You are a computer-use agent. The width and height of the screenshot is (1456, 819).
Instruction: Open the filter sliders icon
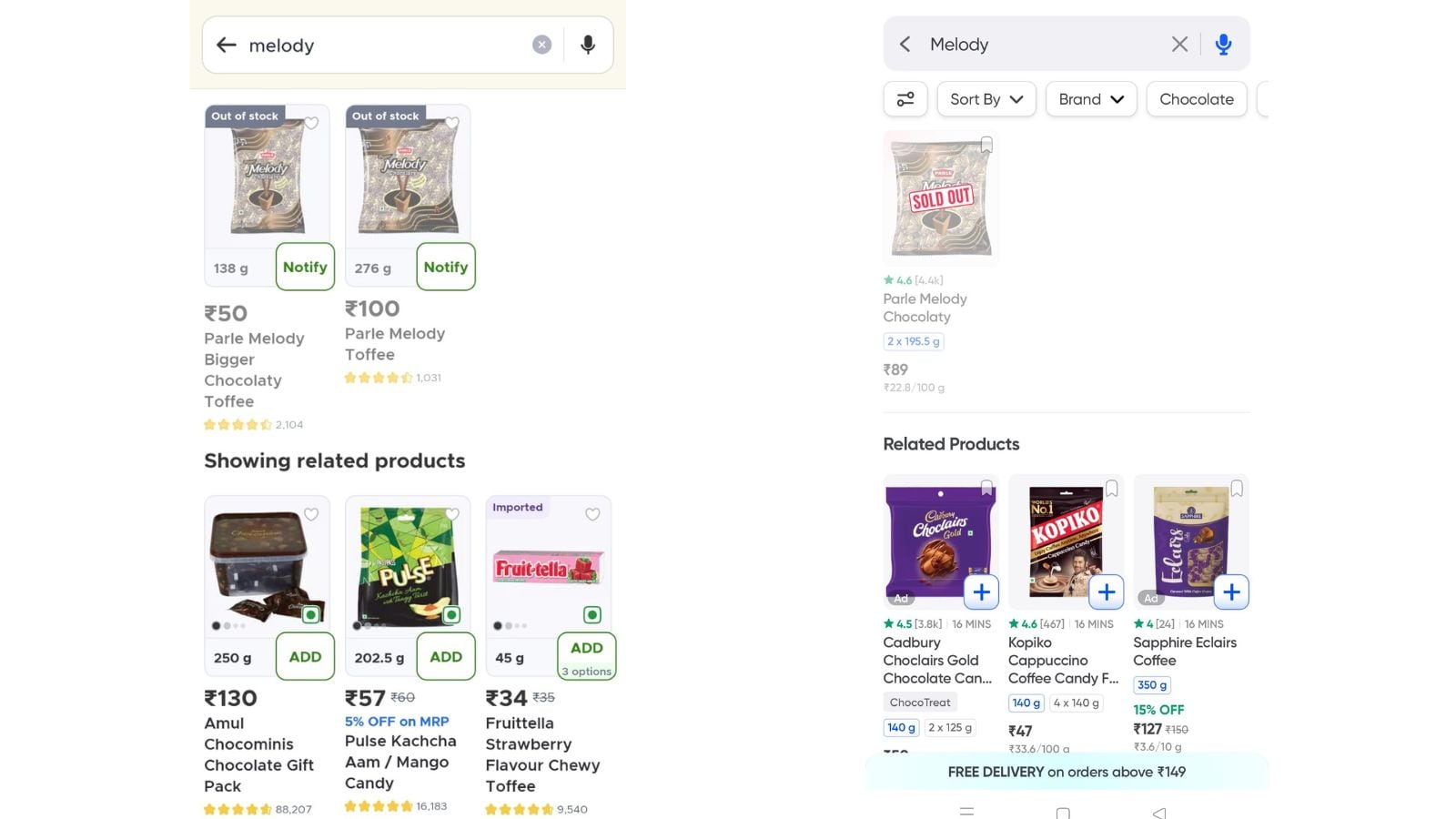pyautogui.click(x=905, y=99)
